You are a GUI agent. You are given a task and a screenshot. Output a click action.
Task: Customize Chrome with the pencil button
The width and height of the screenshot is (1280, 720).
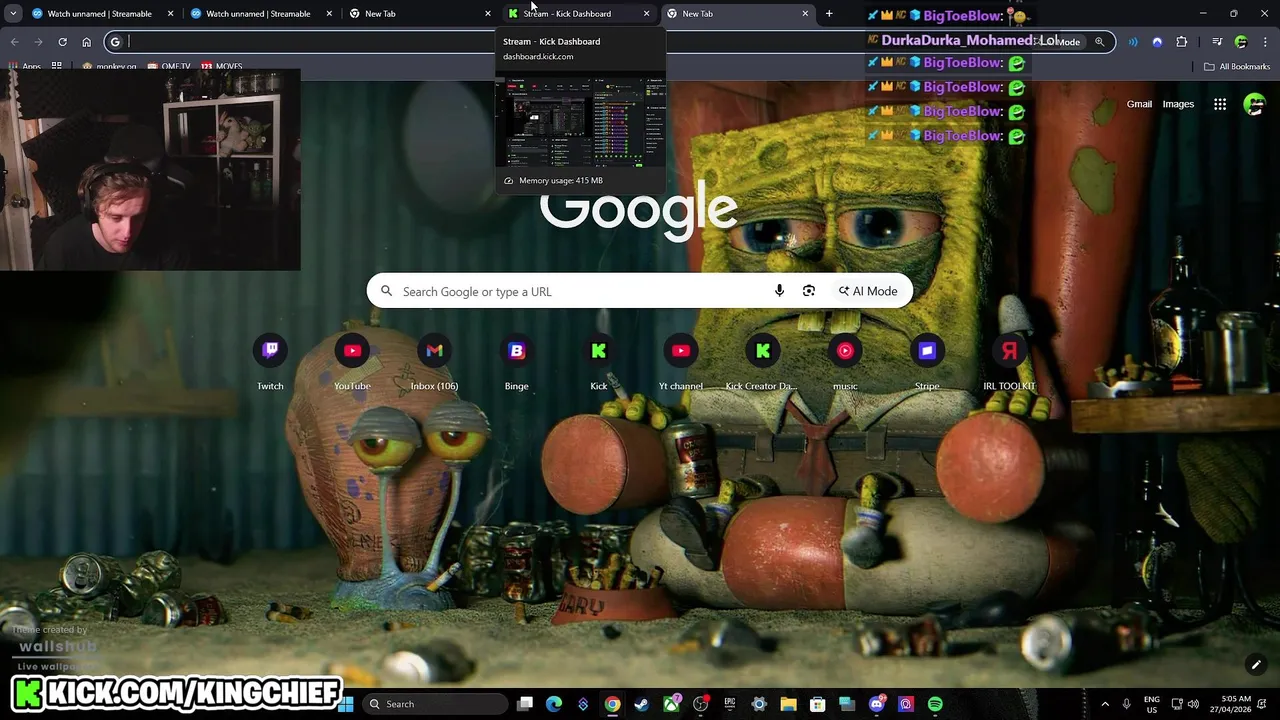[1256, 665]
